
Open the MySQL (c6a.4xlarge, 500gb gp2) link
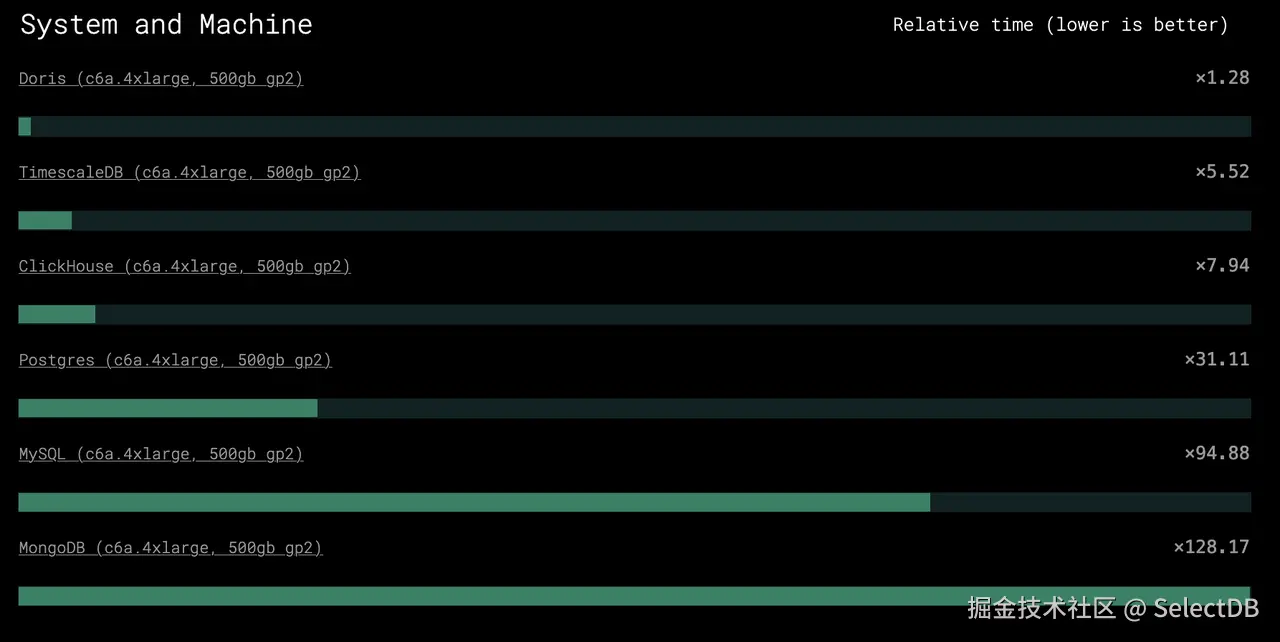tap(161, 454)
